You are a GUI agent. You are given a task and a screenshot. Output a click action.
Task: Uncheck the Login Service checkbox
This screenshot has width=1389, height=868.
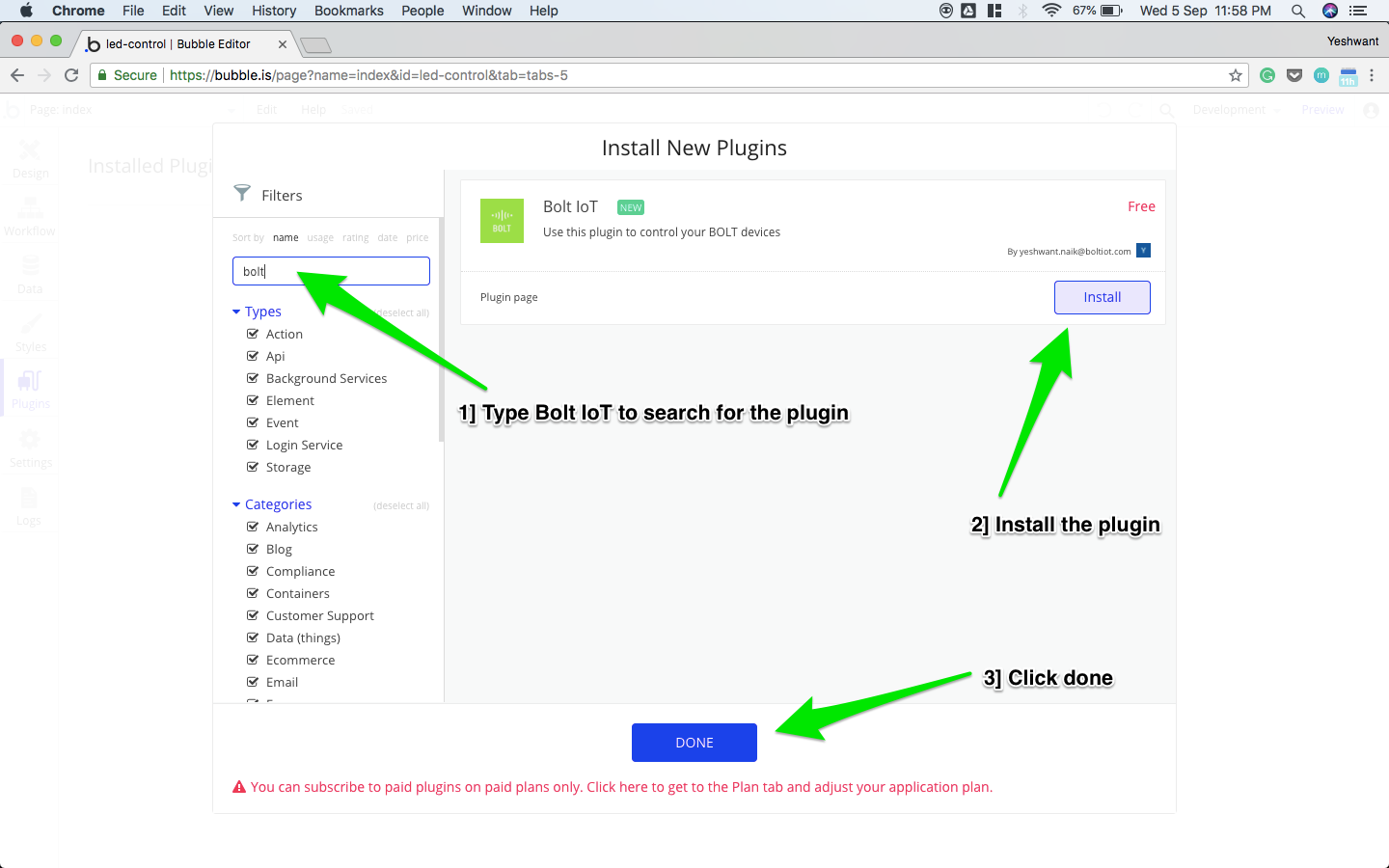253,445
